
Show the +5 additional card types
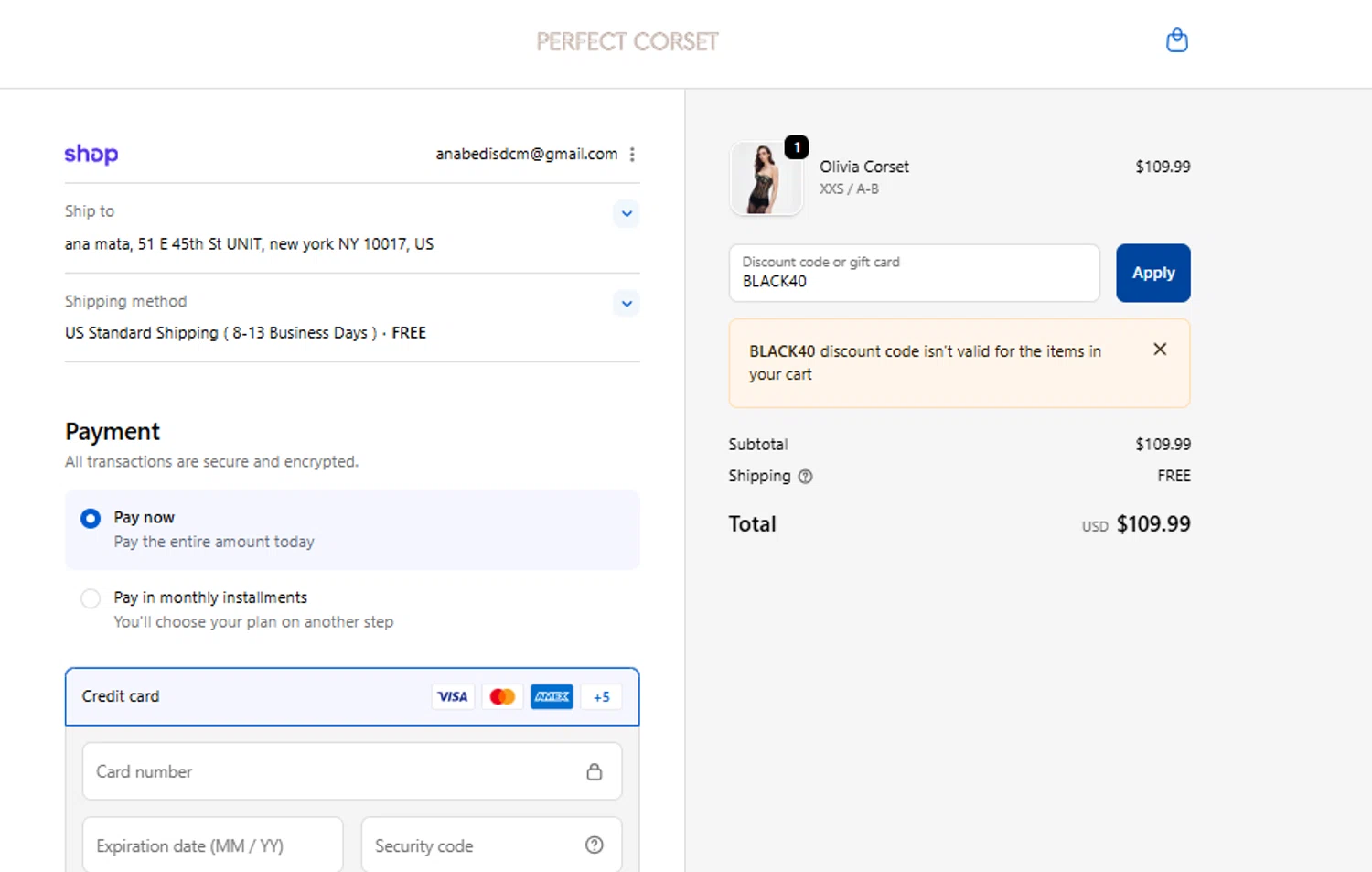[x=601, y=697]
